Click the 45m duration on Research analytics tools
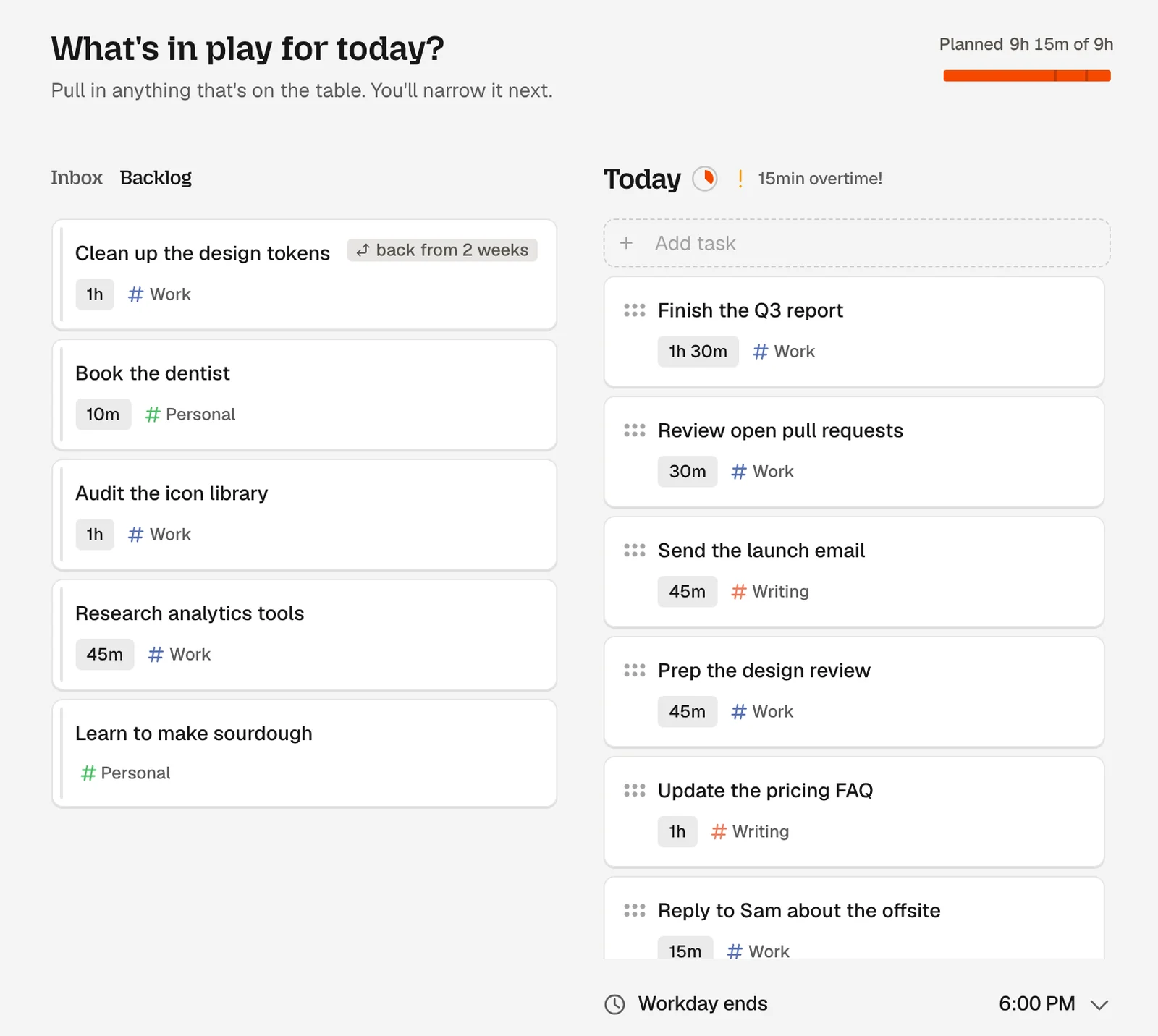 pyautogui.click(x=105, y=655)
